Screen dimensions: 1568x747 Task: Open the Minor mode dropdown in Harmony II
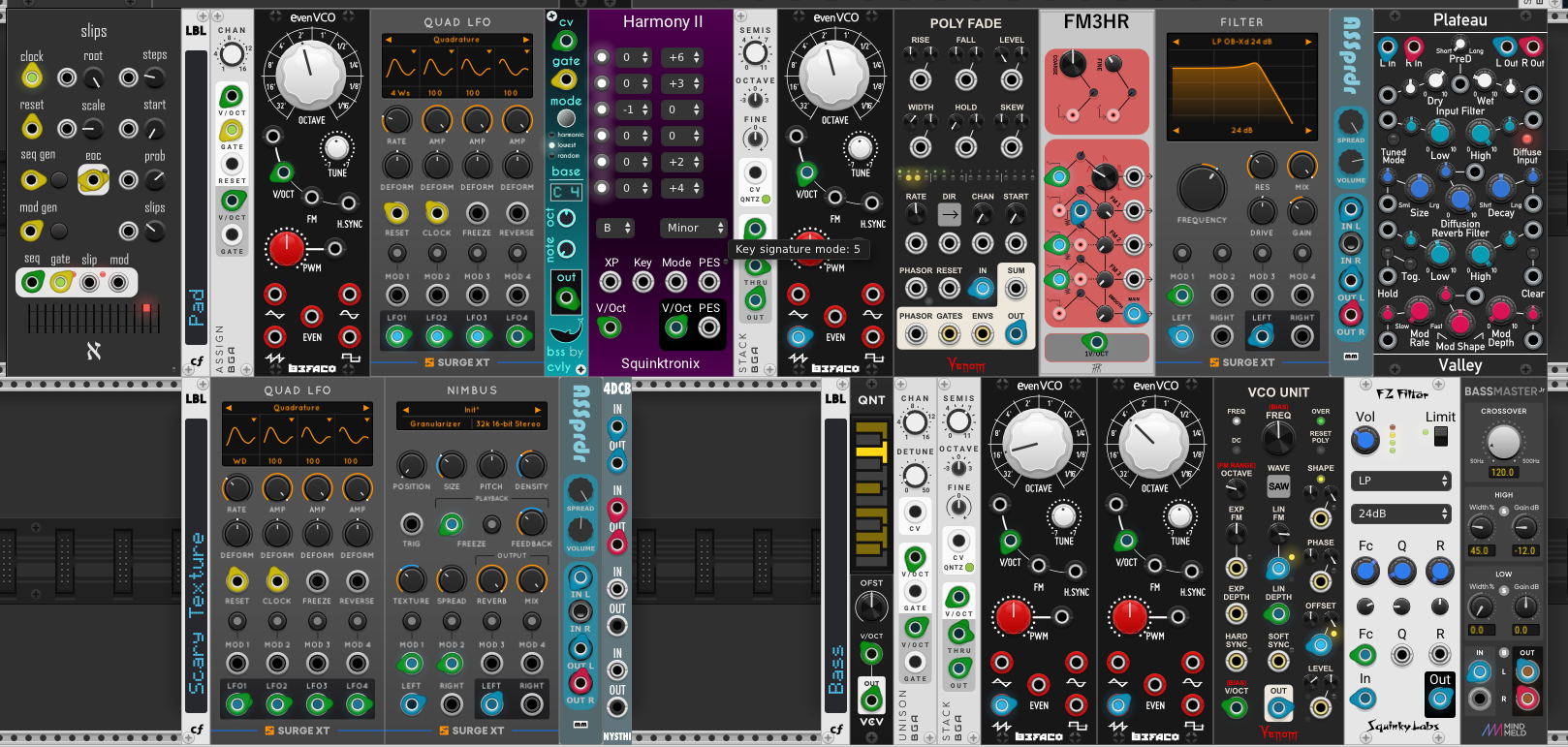click(x=694, y=228)
